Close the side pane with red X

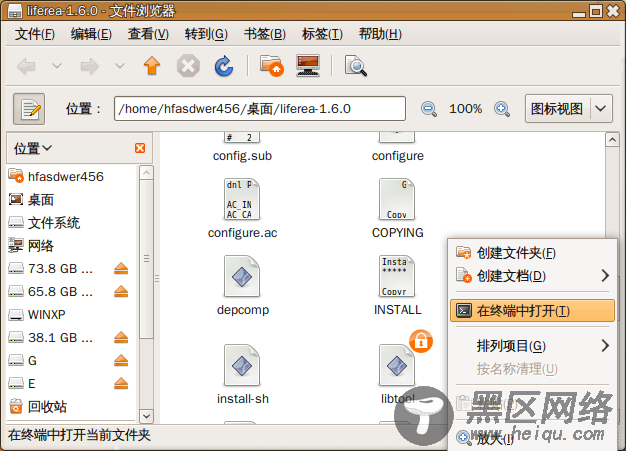click(140, 148)
